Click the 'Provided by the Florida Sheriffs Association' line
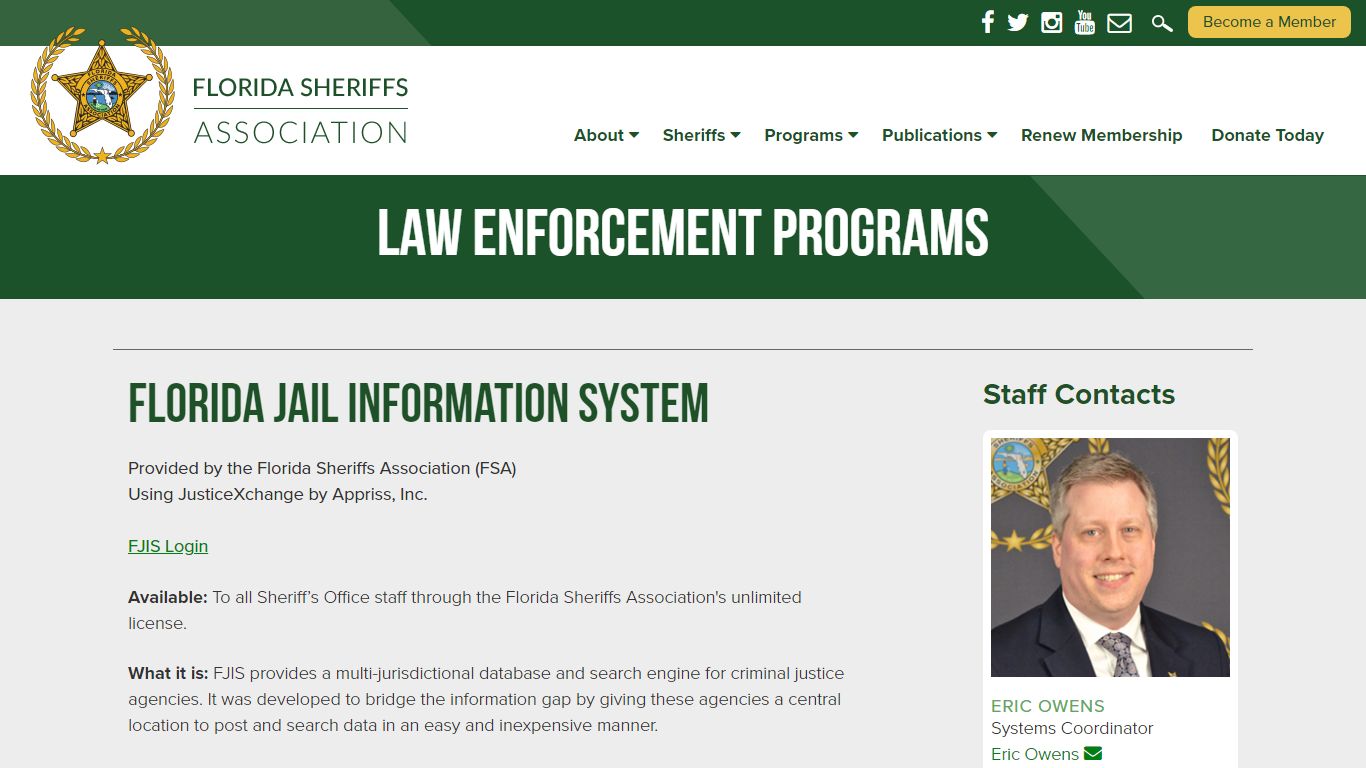Viewport: 1366px width, 768px height. [x=322, y=468]
